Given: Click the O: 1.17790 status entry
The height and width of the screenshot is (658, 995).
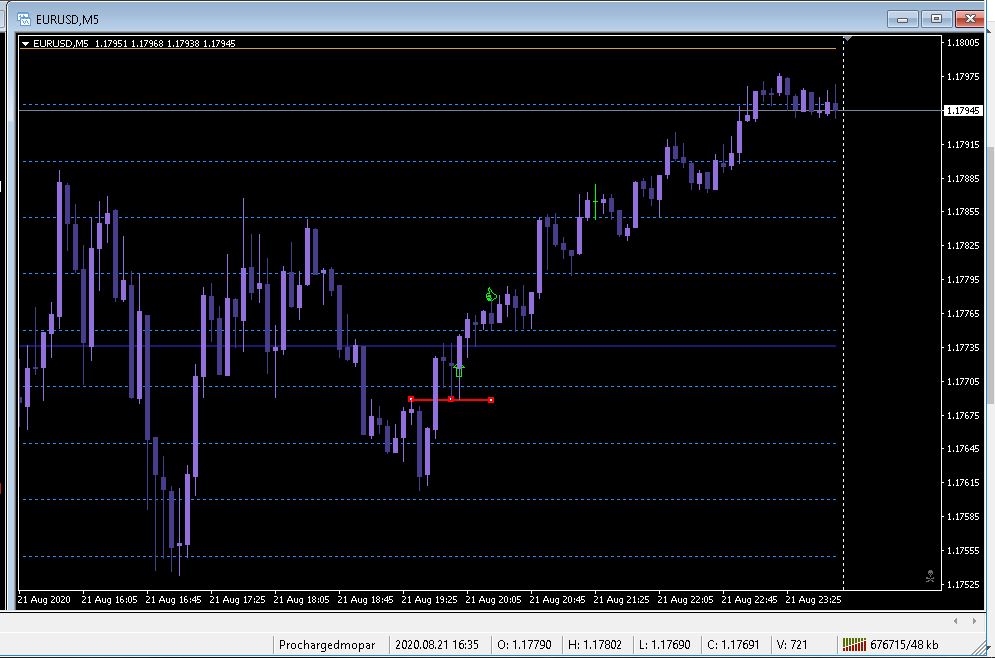Looking at the screenshot, I should tap(524, 645).
